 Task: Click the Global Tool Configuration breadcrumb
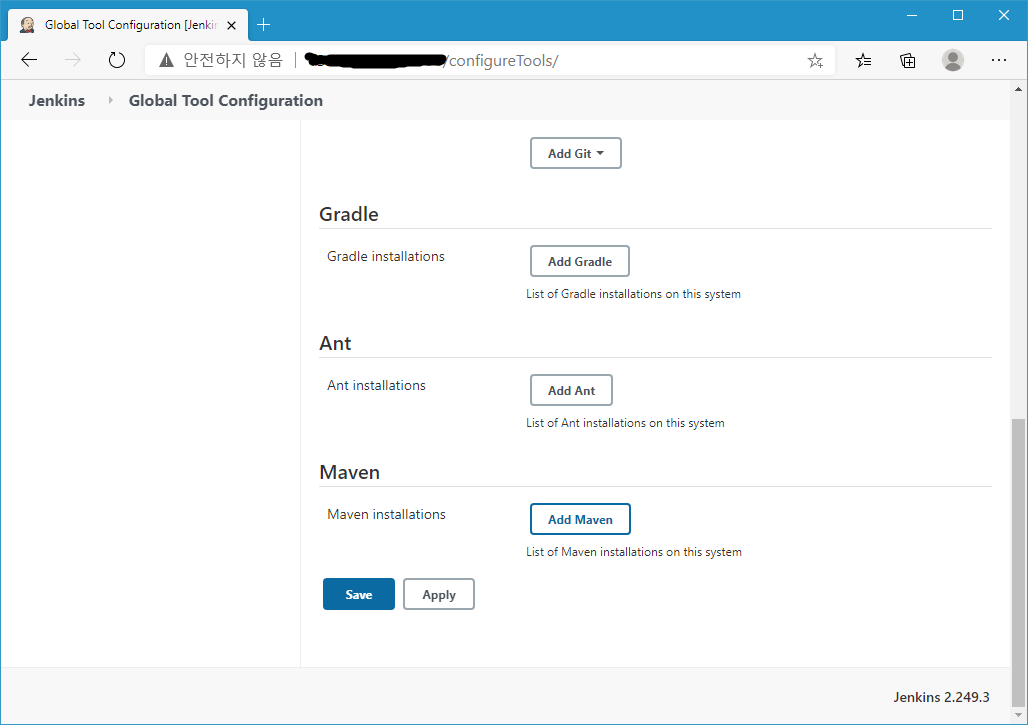coord(226,100)
